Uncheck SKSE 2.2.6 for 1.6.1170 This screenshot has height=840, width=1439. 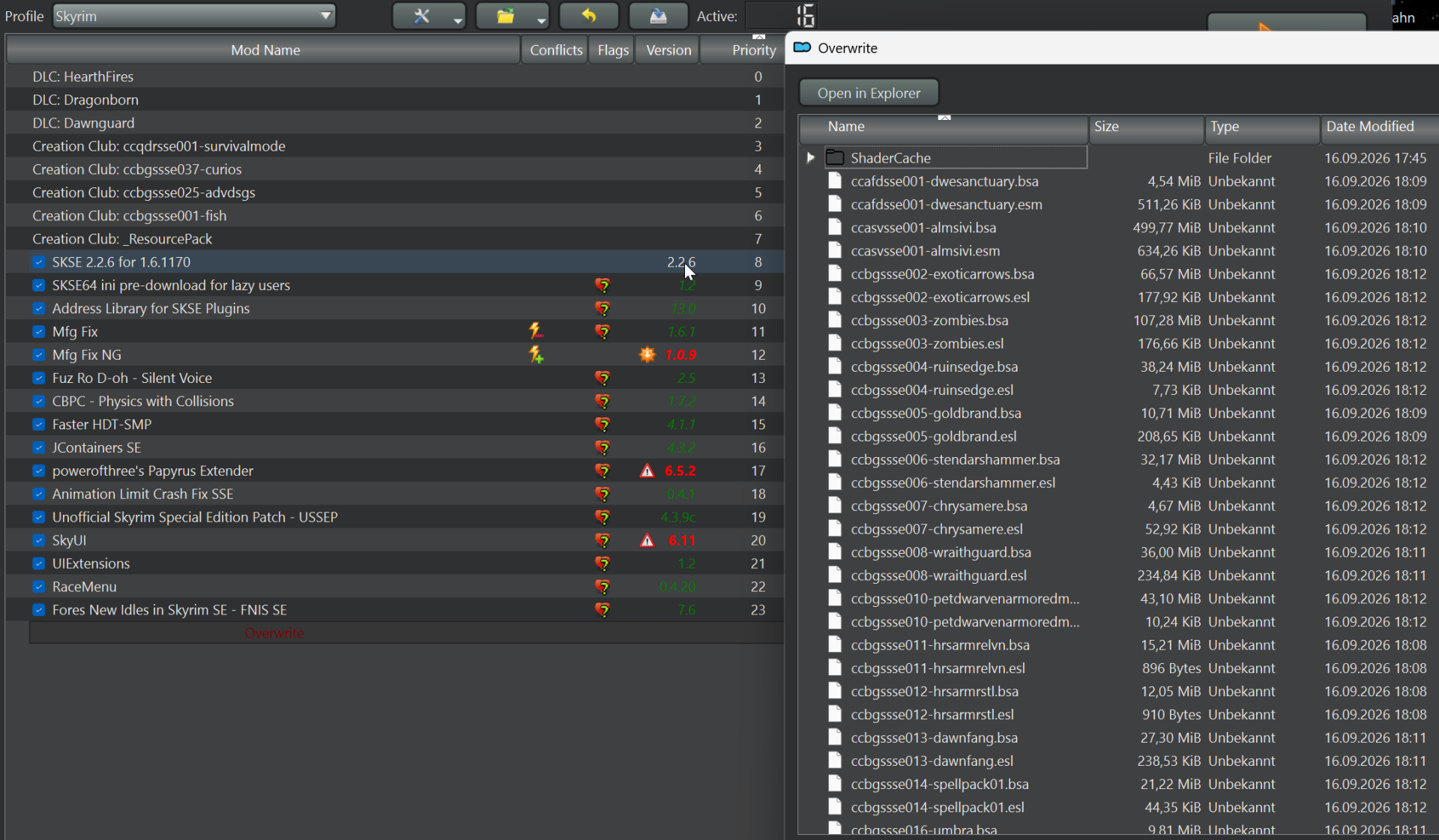point(39,262)
